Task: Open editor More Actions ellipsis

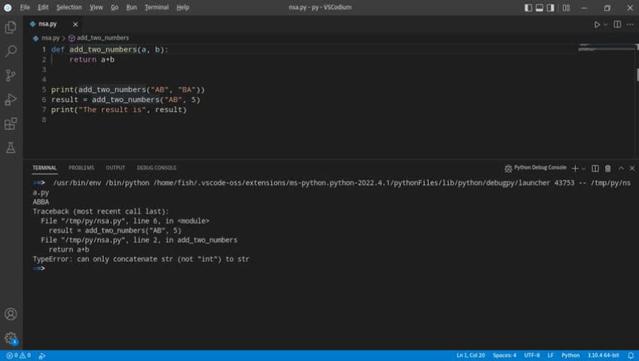Action: pos(630,24)
